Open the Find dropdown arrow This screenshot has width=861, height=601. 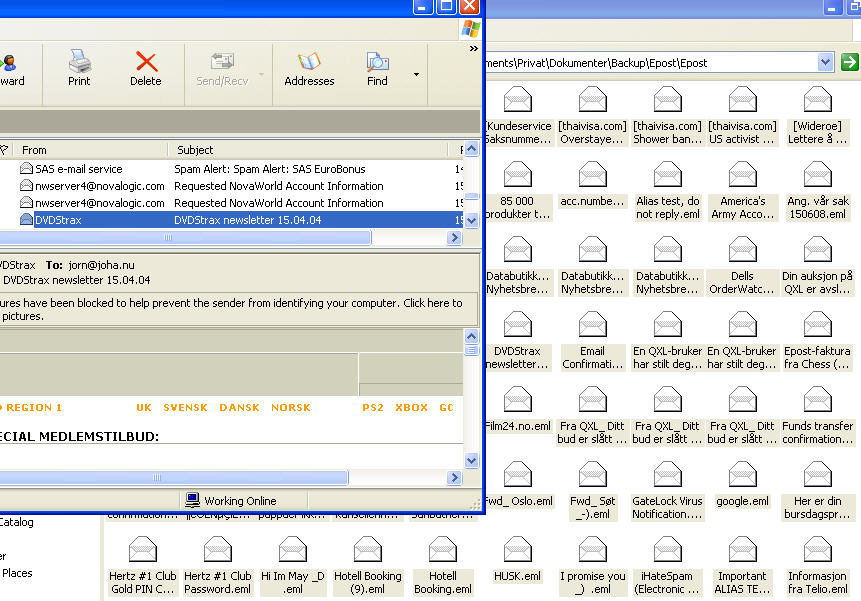pos(416,74)
